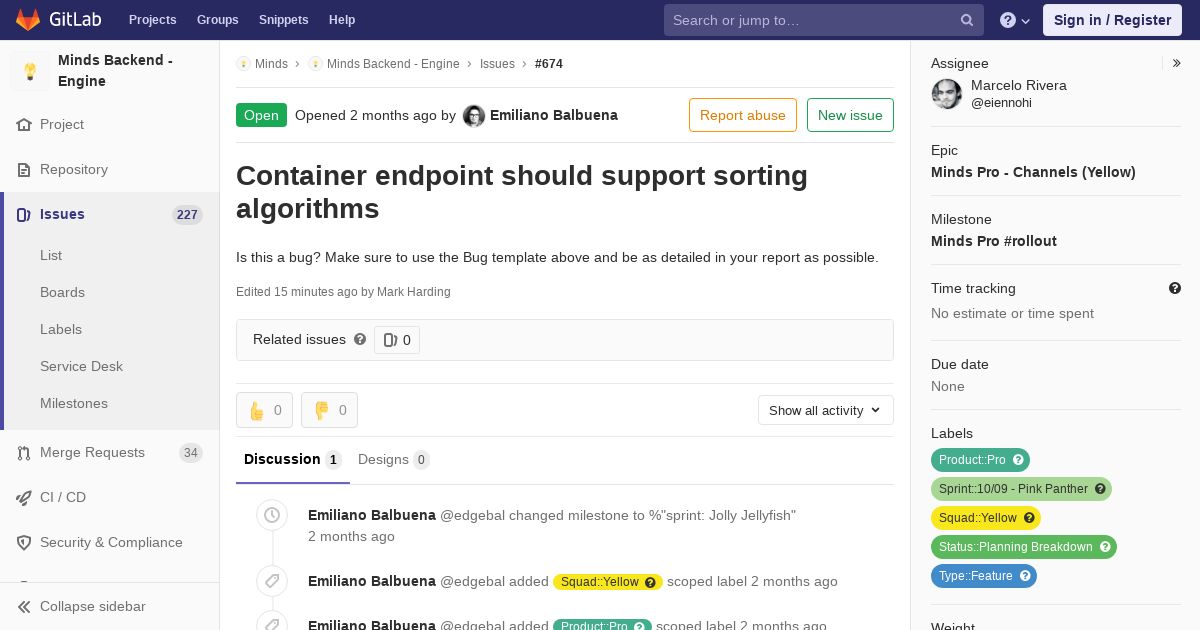This screenshot has height=630, width=1200.
Task: Open the Show all activity dropdown
Action: (826, 410)
